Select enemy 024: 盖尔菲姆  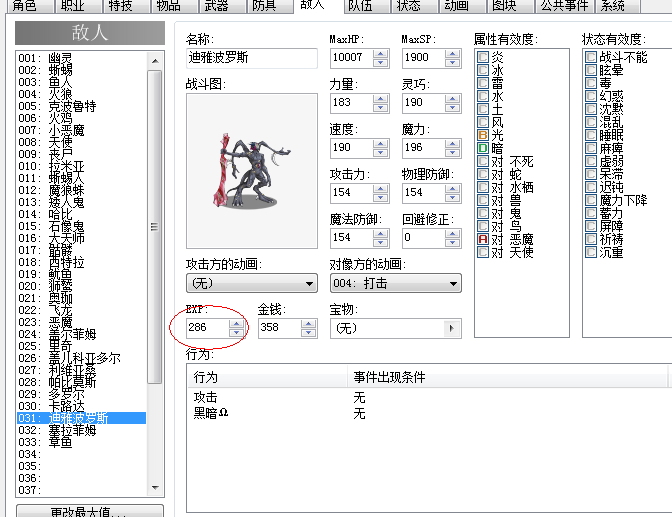pos(81,334)
